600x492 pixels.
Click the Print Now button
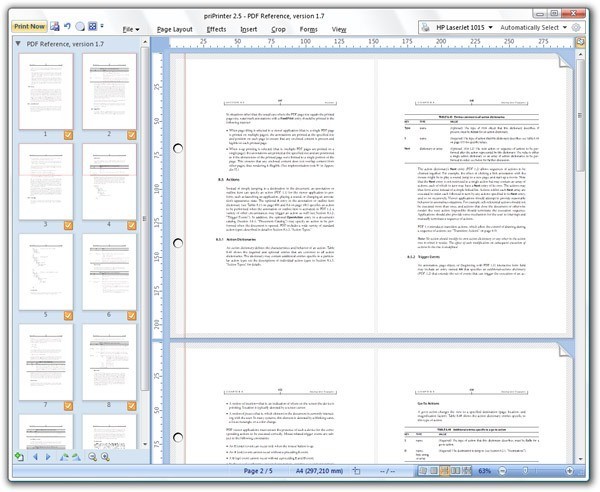(x=30, y=25)
